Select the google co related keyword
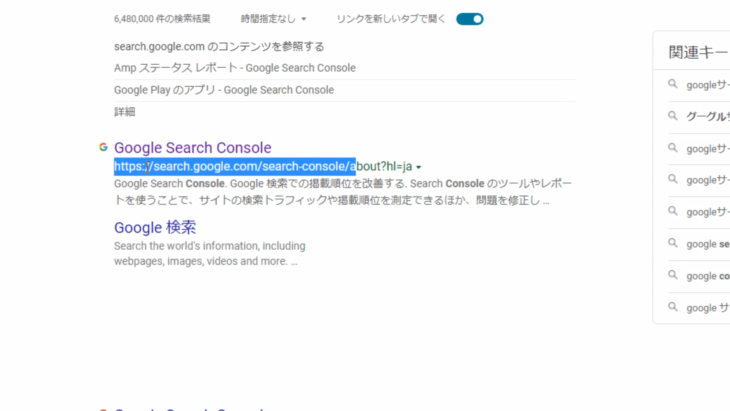730x411 pixels. (708, 276)
